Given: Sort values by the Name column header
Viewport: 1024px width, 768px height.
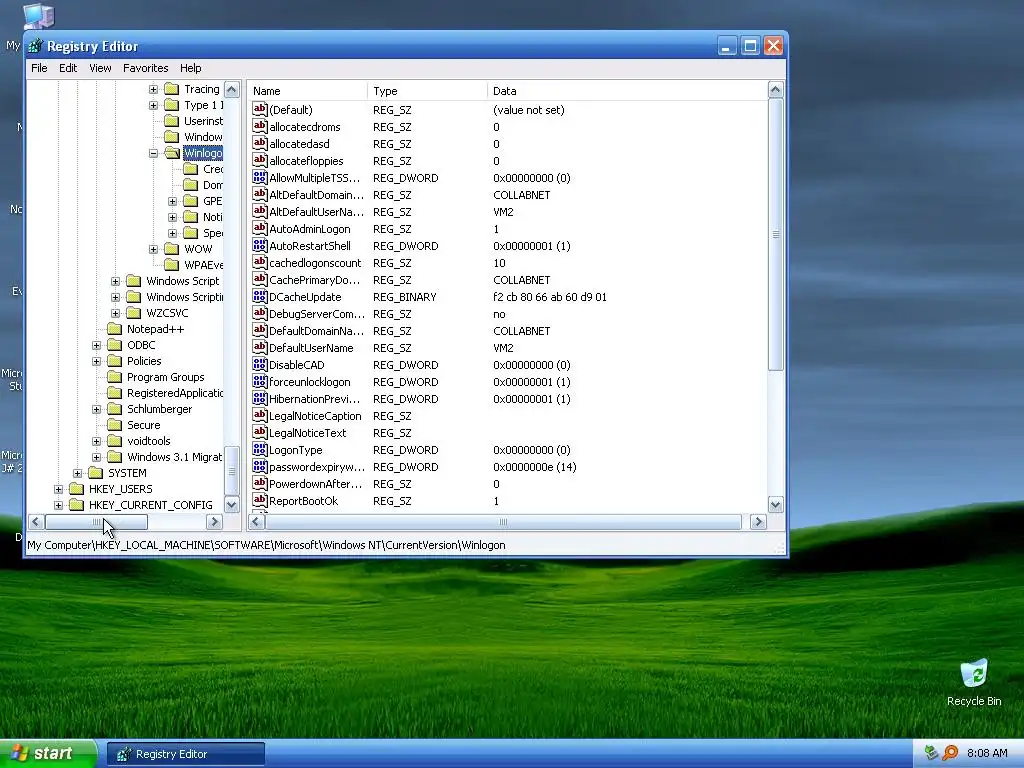Looking at the screenshot, I should [x=308, y=91].
